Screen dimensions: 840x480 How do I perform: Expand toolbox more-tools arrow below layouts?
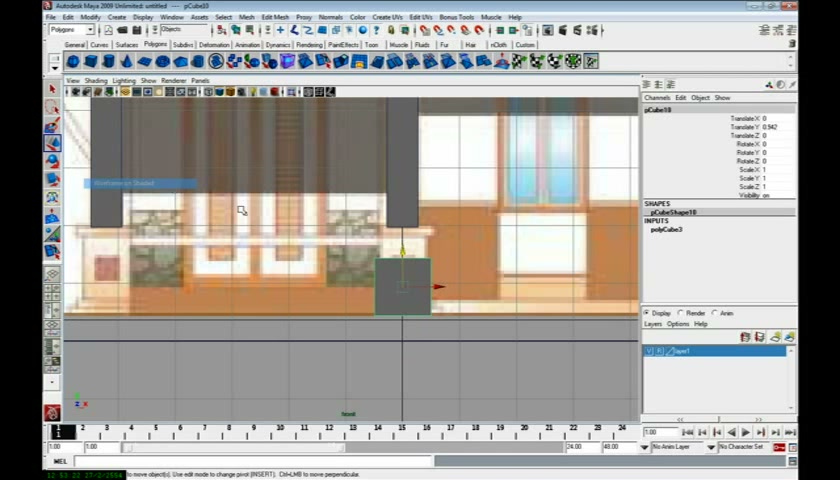tap(52, 382)
